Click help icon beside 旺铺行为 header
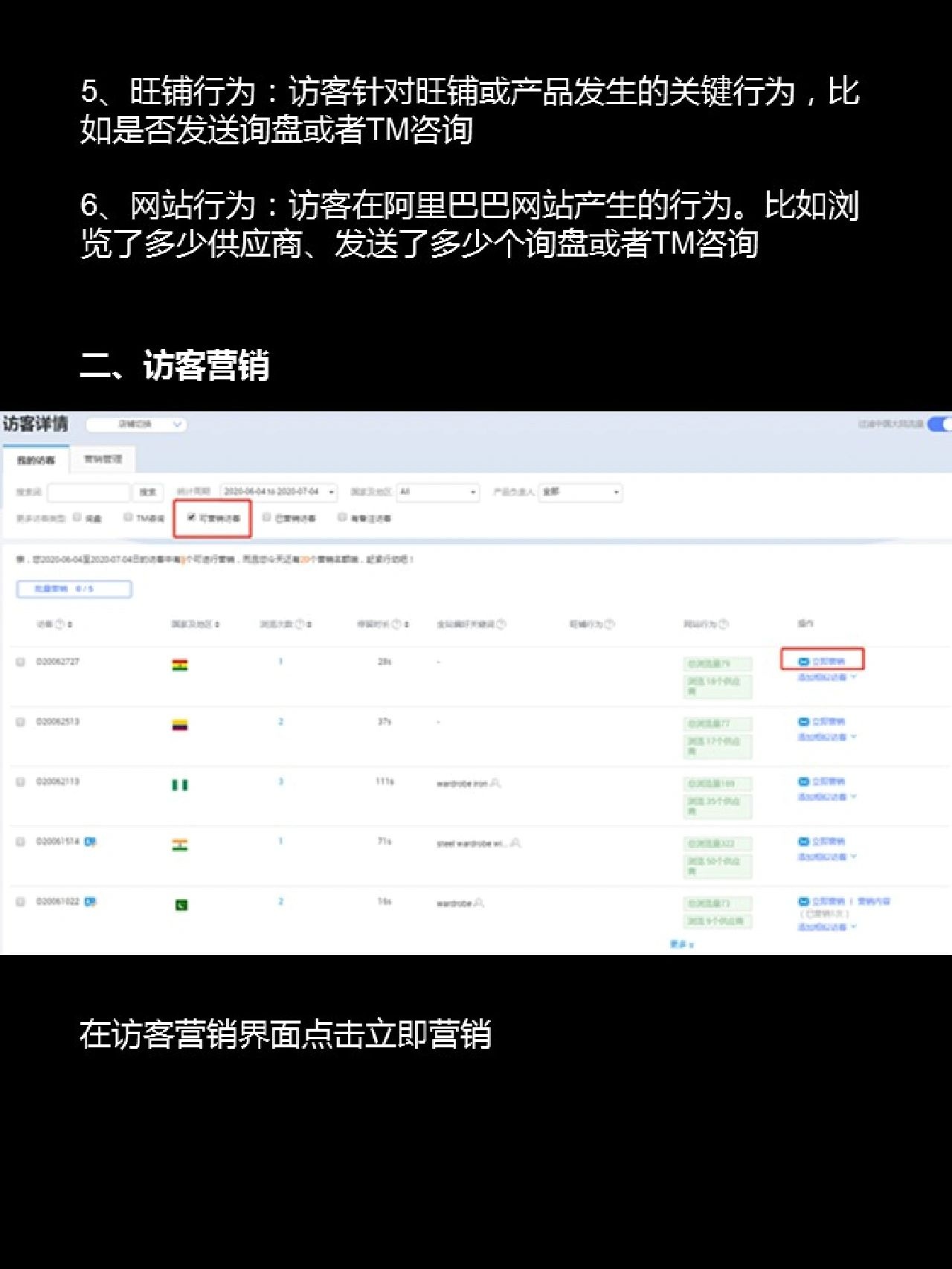Viewport: 952px width, 1269px height. coord(610,624)
